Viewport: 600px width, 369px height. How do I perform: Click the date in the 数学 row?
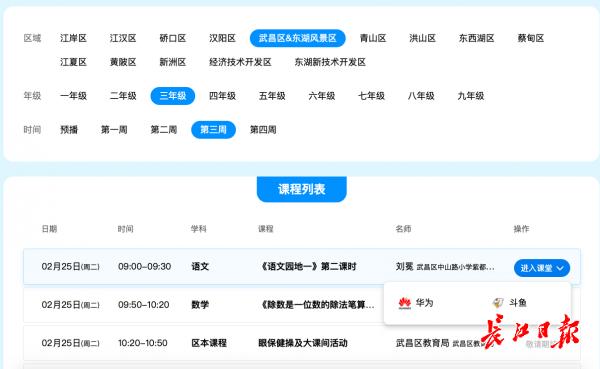(x=70, y=305)
